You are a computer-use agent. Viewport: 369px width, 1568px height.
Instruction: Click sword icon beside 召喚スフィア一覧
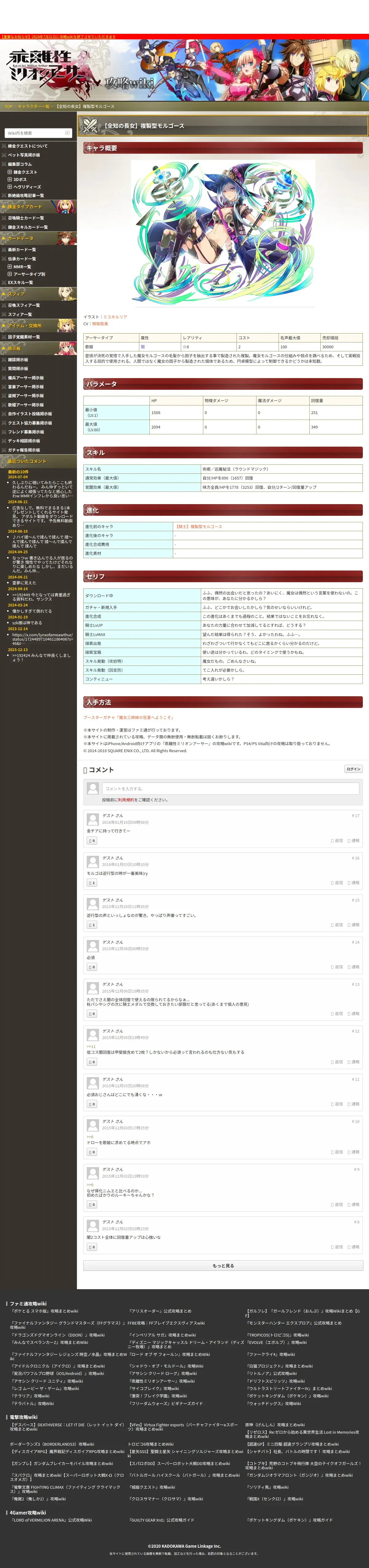(x=4, y=305)
